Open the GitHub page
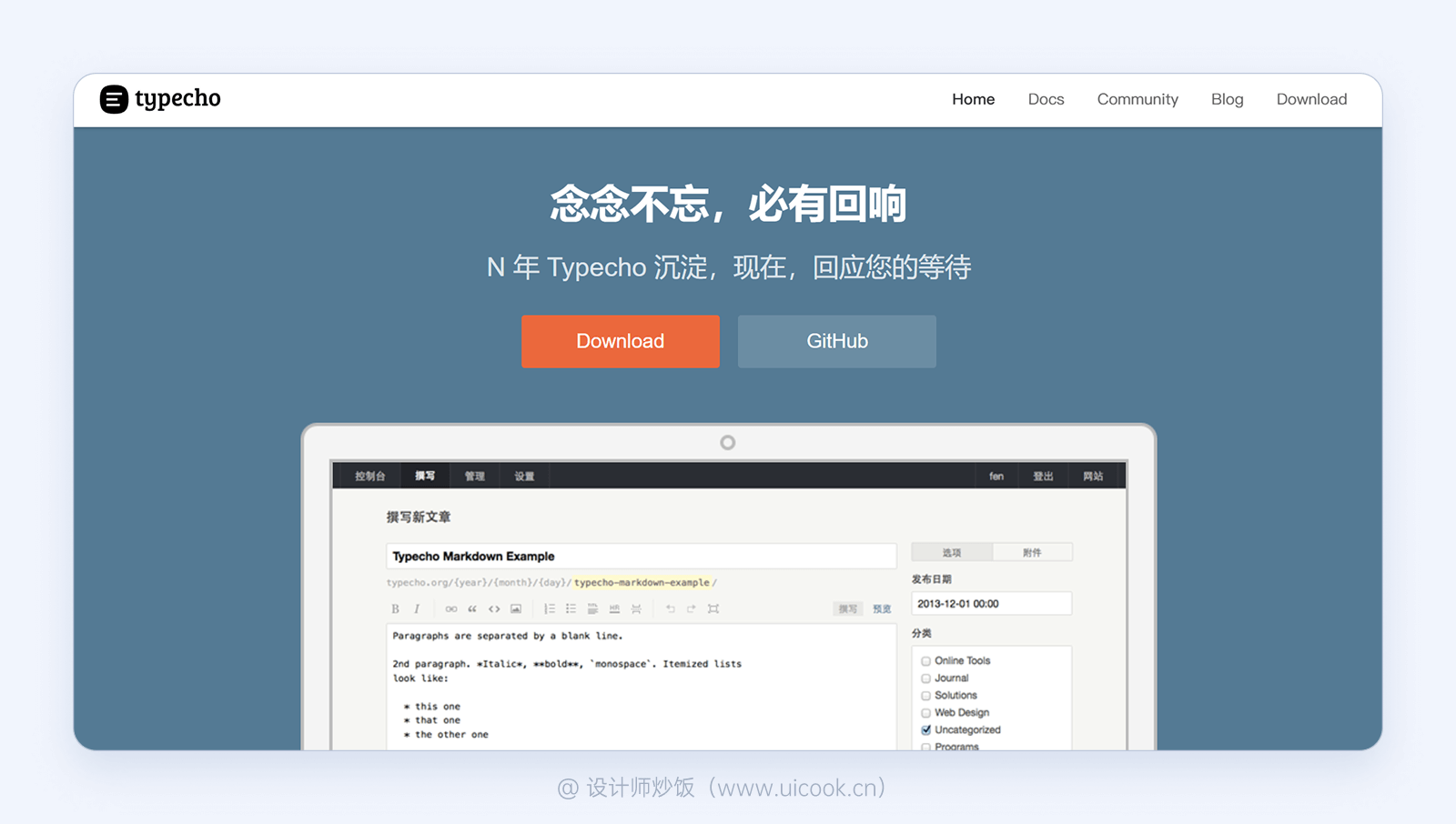The width and height of the screenshot is (1456, 824). [836, 341]
